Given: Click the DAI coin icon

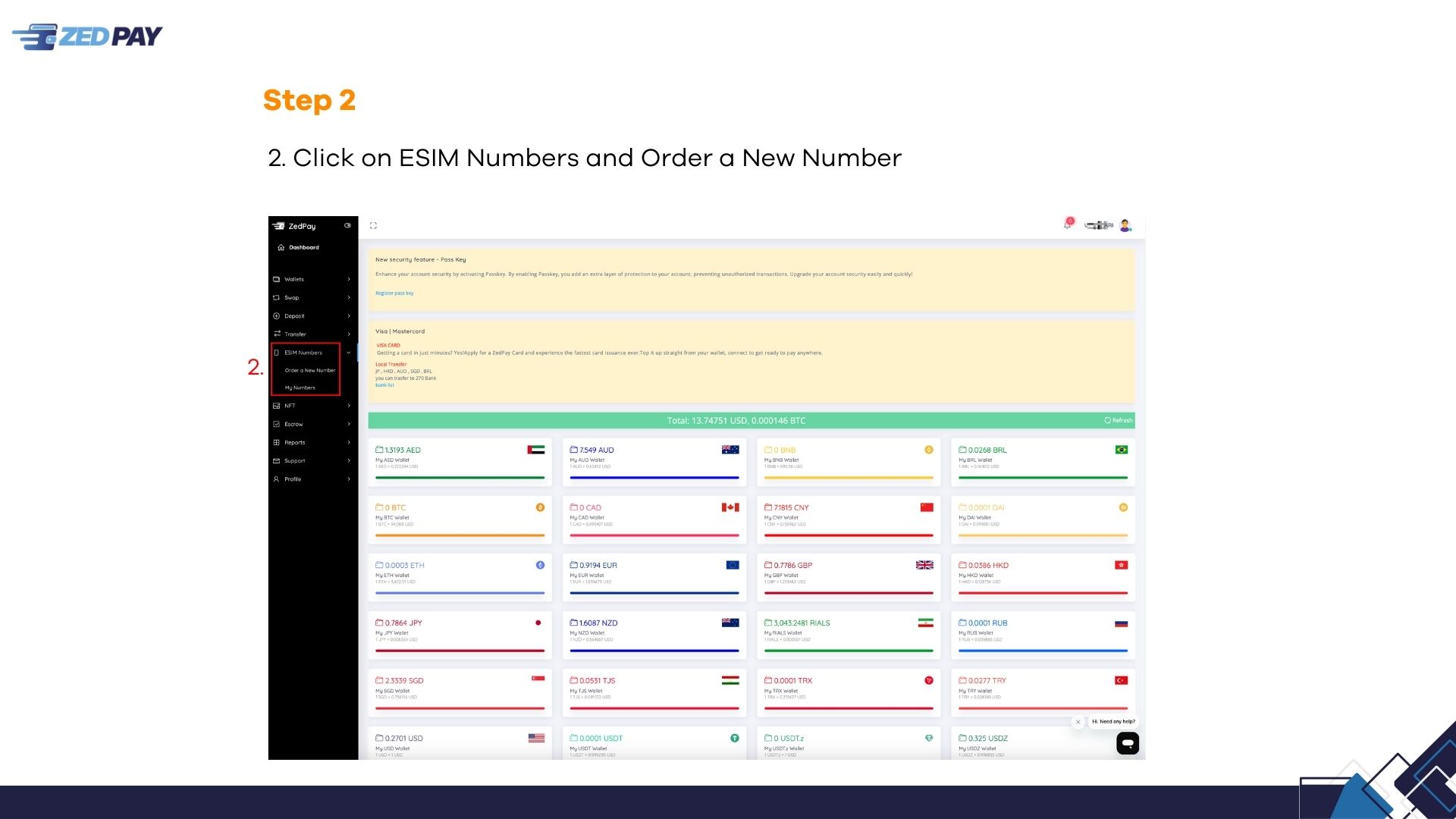Looking at the screenshot, I should (1123, 507).
